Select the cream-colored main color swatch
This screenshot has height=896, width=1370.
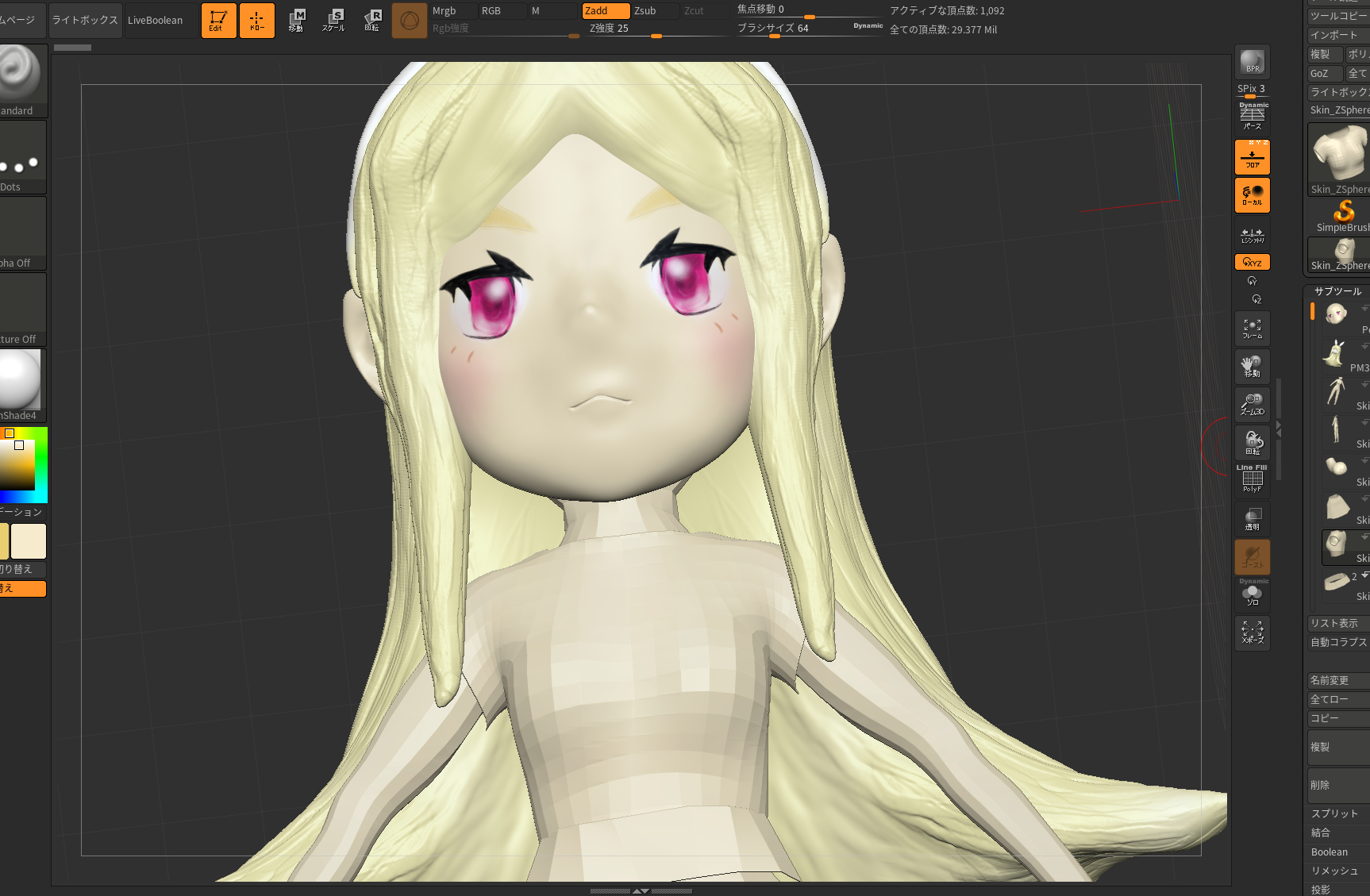click(29, 541)
